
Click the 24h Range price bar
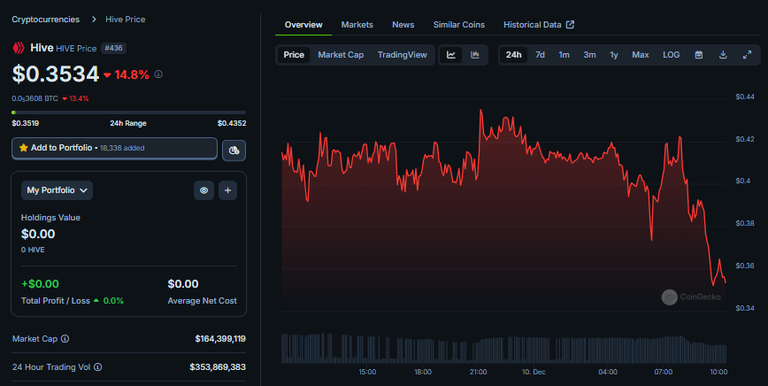point(129,113)
